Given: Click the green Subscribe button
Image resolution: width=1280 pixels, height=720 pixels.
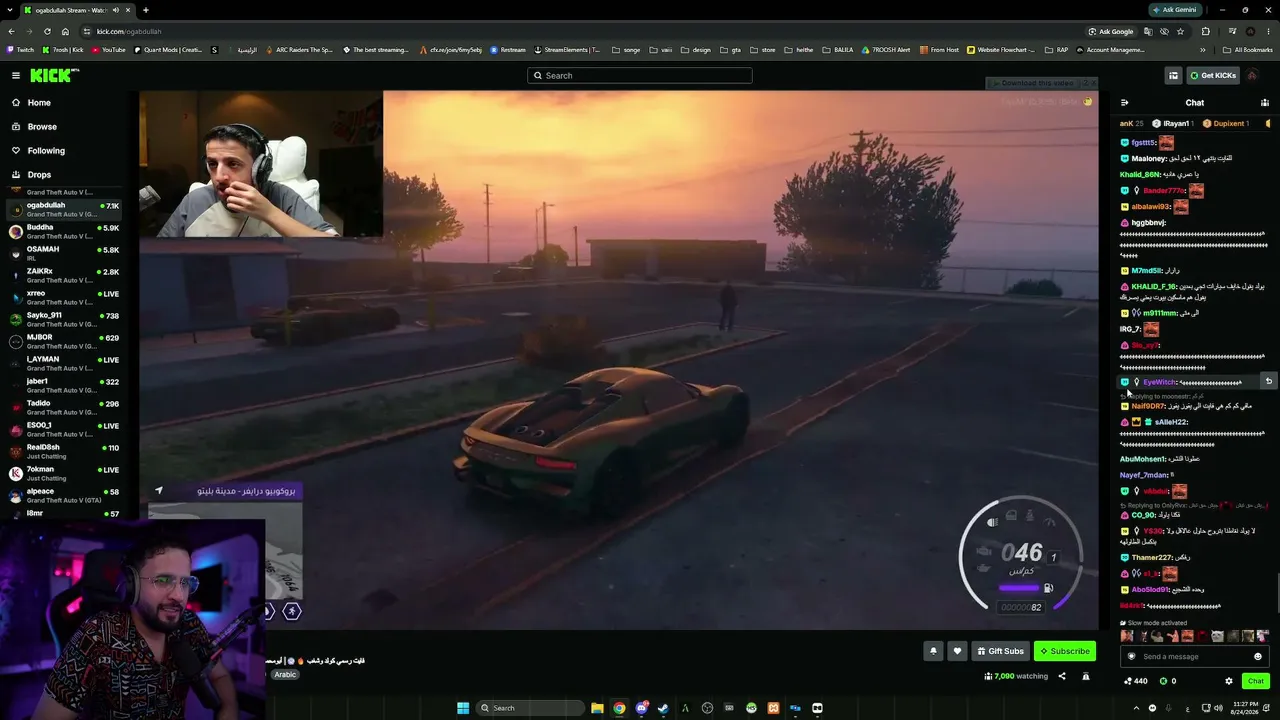Looking at the screenshot, I should pos(1065,651).
